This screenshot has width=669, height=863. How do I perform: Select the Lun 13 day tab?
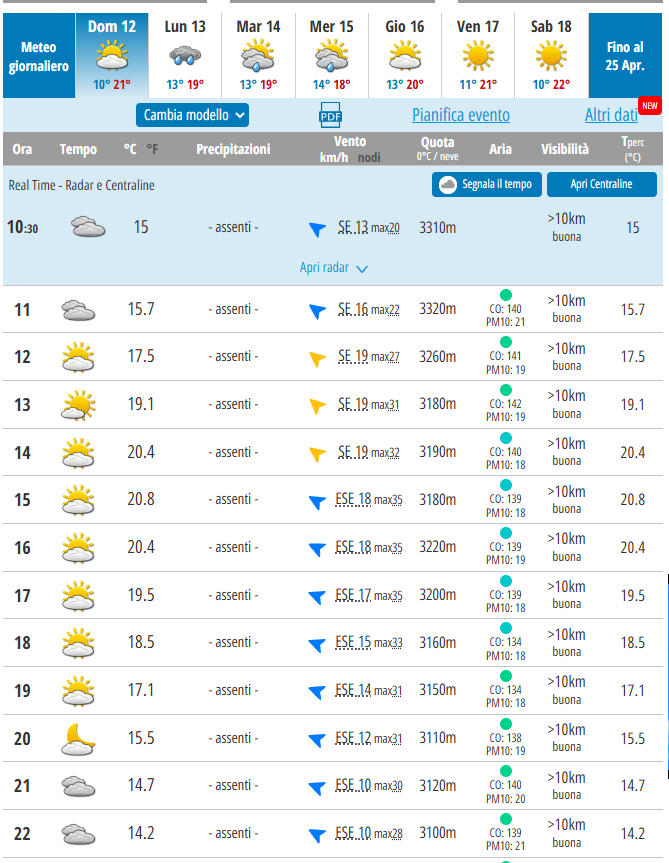click(x=184, y=55)
